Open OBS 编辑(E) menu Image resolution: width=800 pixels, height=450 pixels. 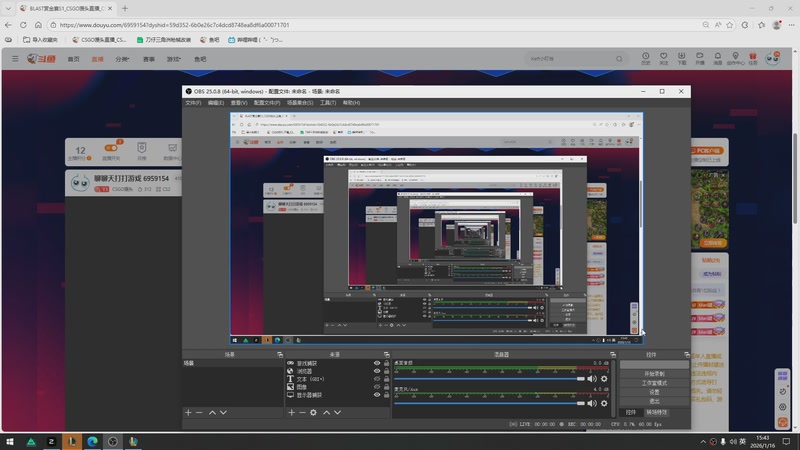point(216,103)
